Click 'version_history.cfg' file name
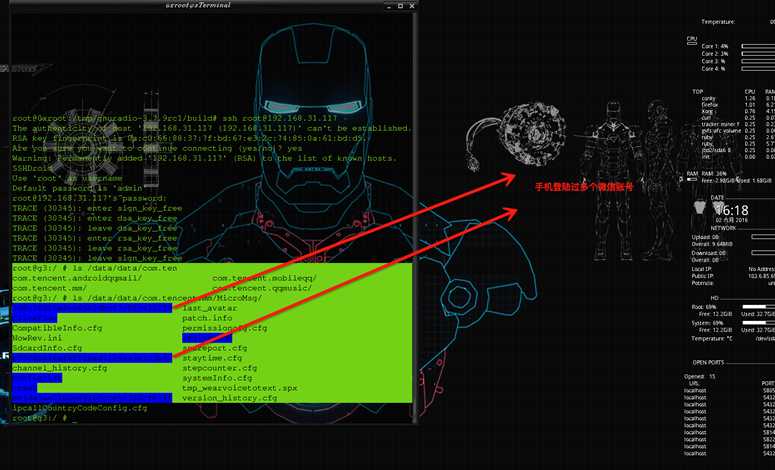This screenshot has height=470, width=775. 229,398
